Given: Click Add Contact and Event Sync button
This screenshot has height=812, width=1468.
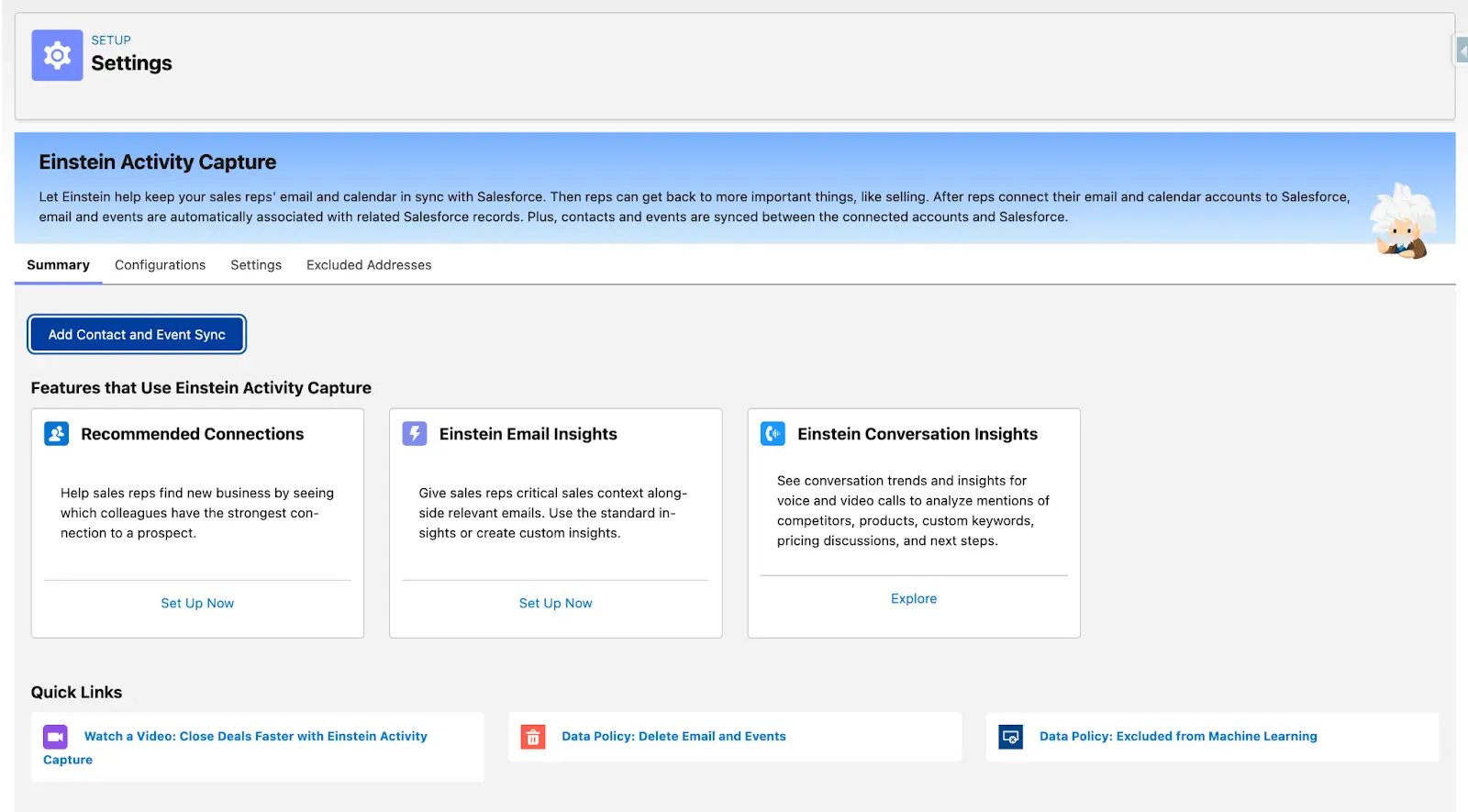Looking at the screenshot, I should click(x=137, y=335).
